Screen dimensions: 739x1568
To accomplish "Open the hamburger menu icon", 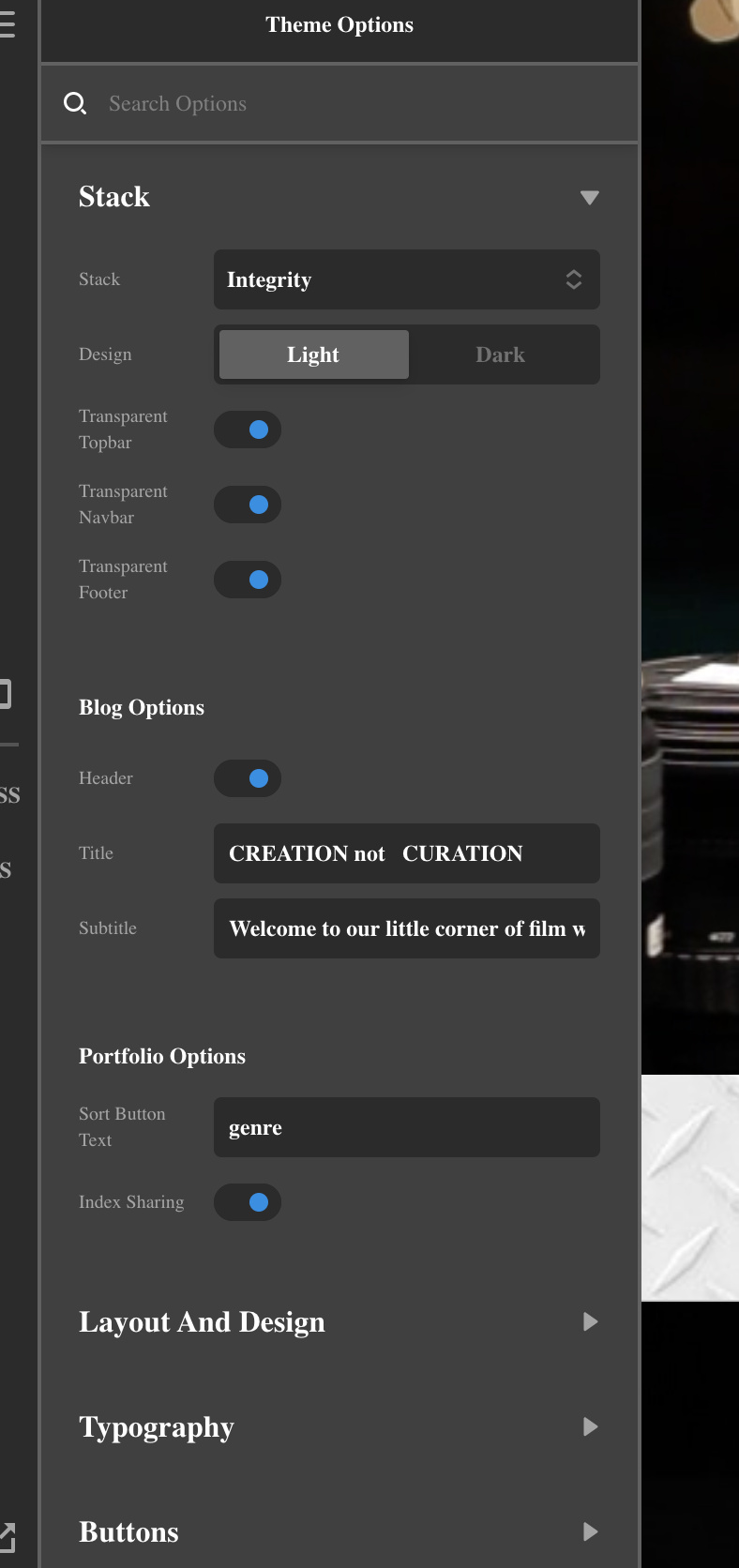I will tap(8, 23).
